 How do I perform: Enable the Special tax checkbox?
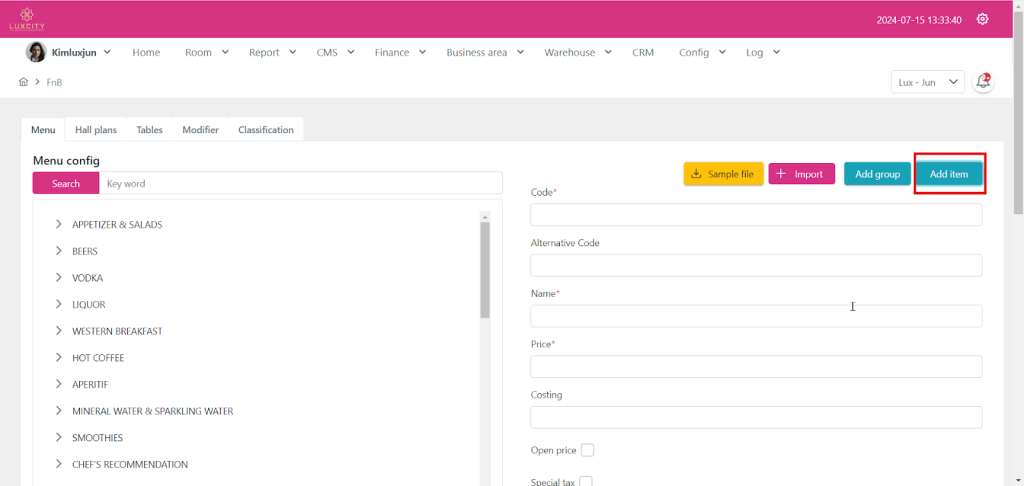586,481
